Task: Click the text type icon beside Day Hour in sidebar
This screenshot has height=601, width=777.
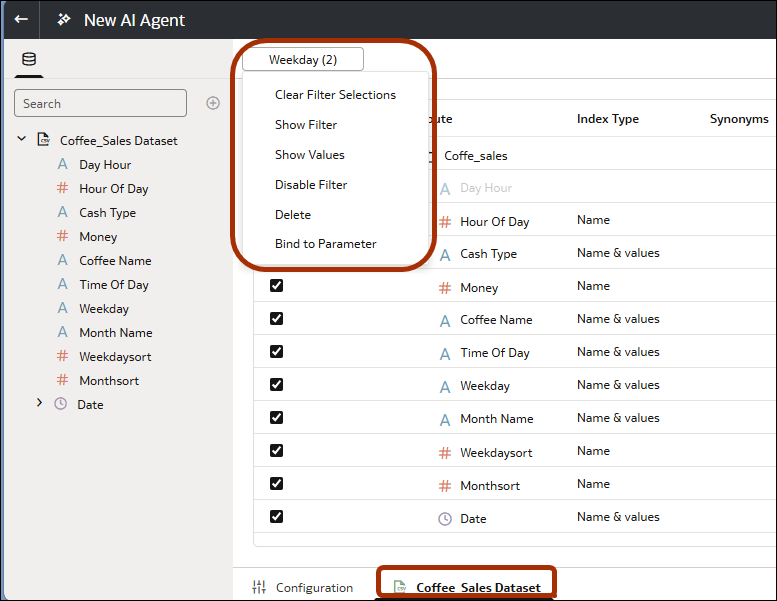Action: 62,164
